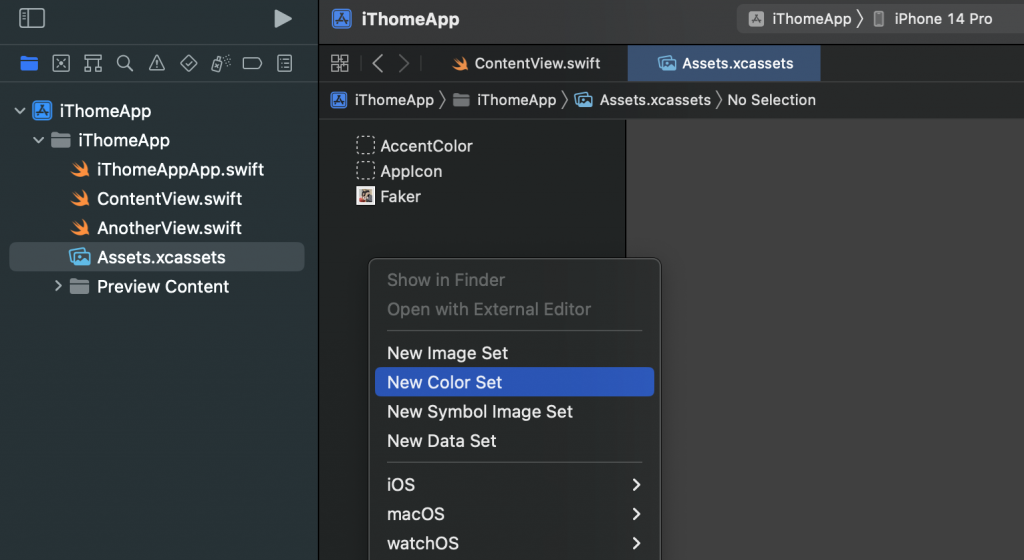Image resolution: width=1024 pixels, height=560 pixels.
Task: Expand the Preview Content folder
Action: pyautogui.click(x=58, y=287)
